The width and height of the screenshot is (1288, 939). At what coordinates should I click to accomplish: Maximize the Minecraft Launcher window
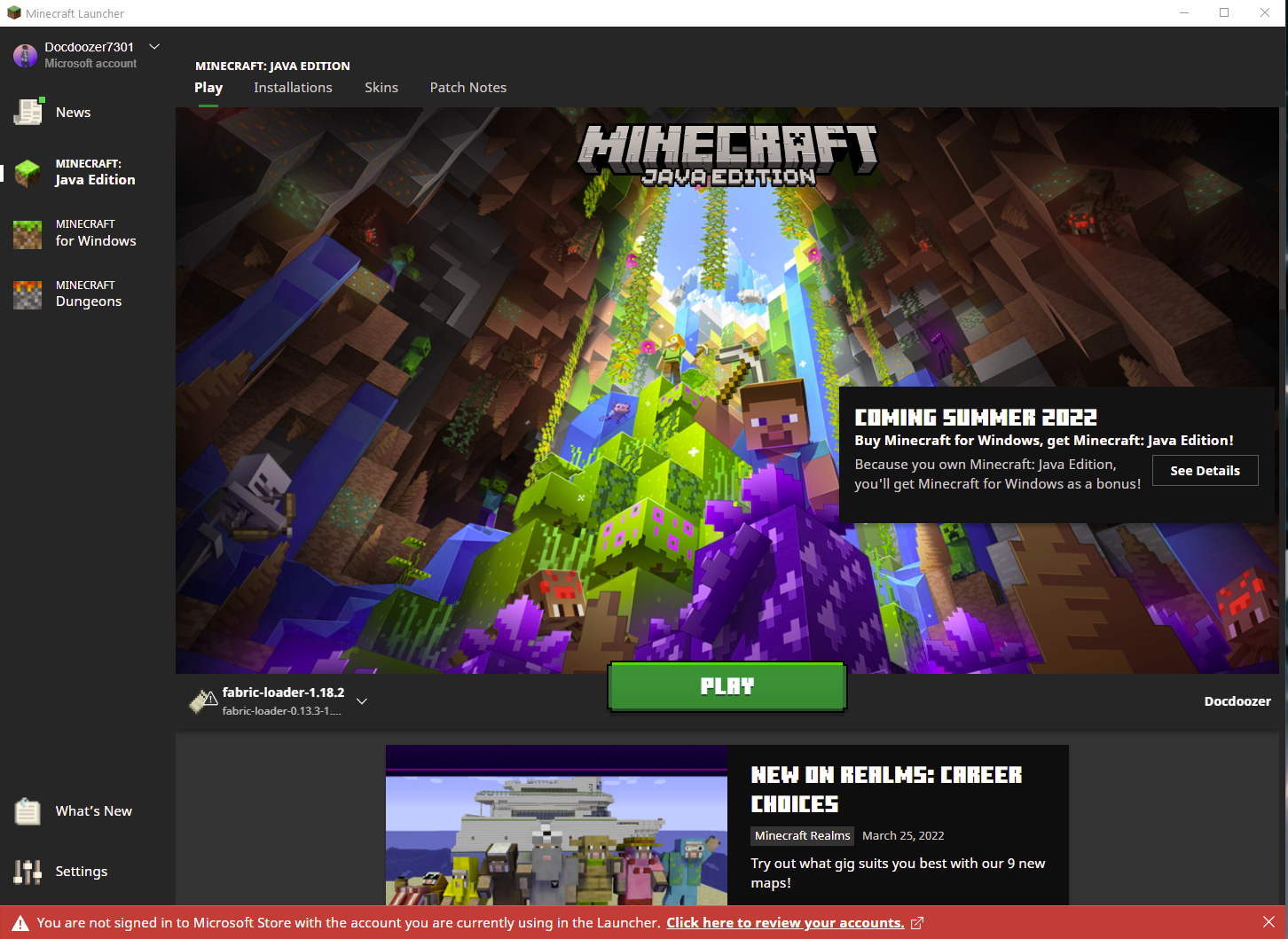[x=1224, y=13]
